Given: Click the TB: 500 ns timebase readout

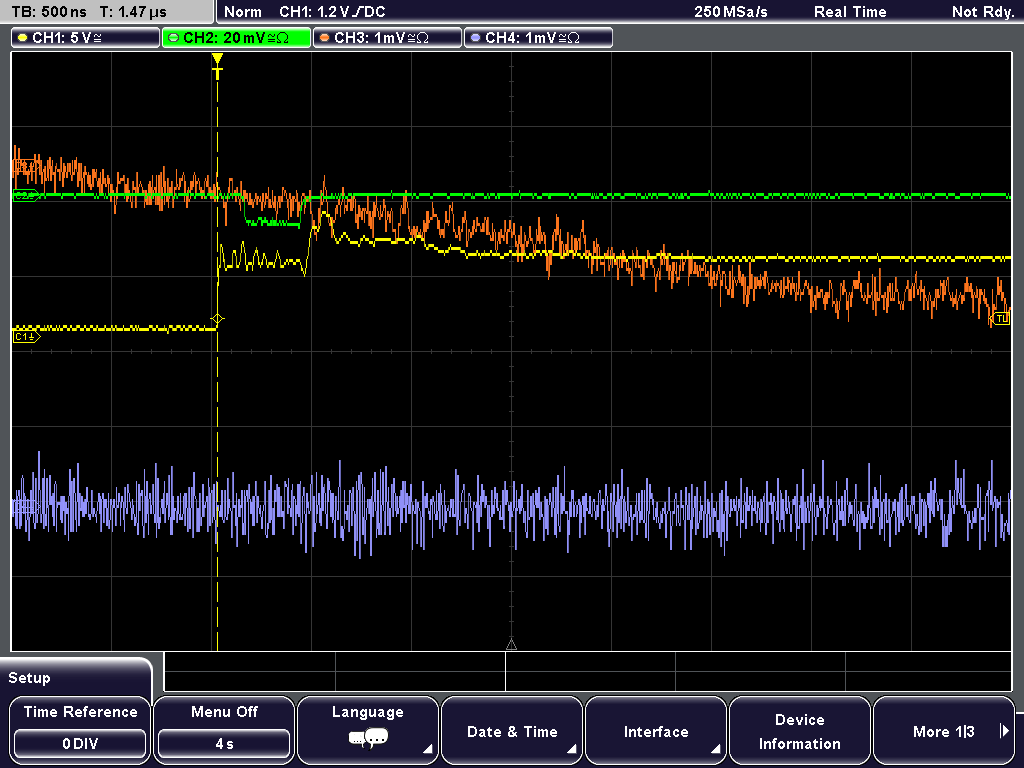Looking at the screenshot, I should [x=50, y=12].
